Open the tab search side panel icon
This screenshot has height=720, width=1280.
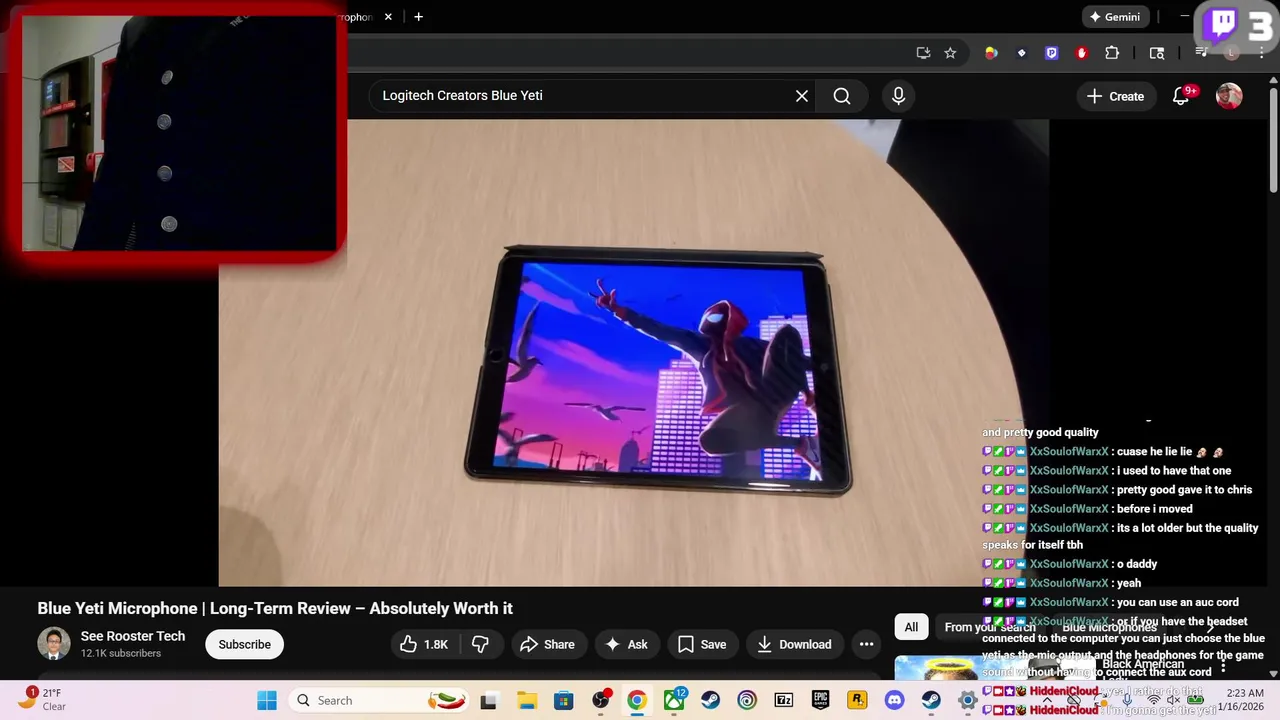coord(1157,53)
